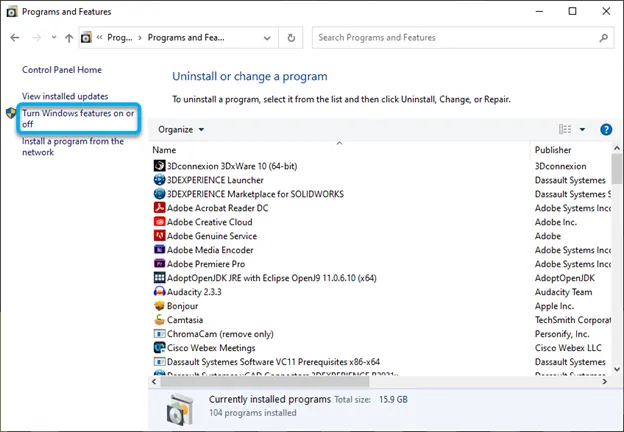Click the Adobe Genuine Service icon
Viewport: 624px width, 432px height.
tap(159, 235)
